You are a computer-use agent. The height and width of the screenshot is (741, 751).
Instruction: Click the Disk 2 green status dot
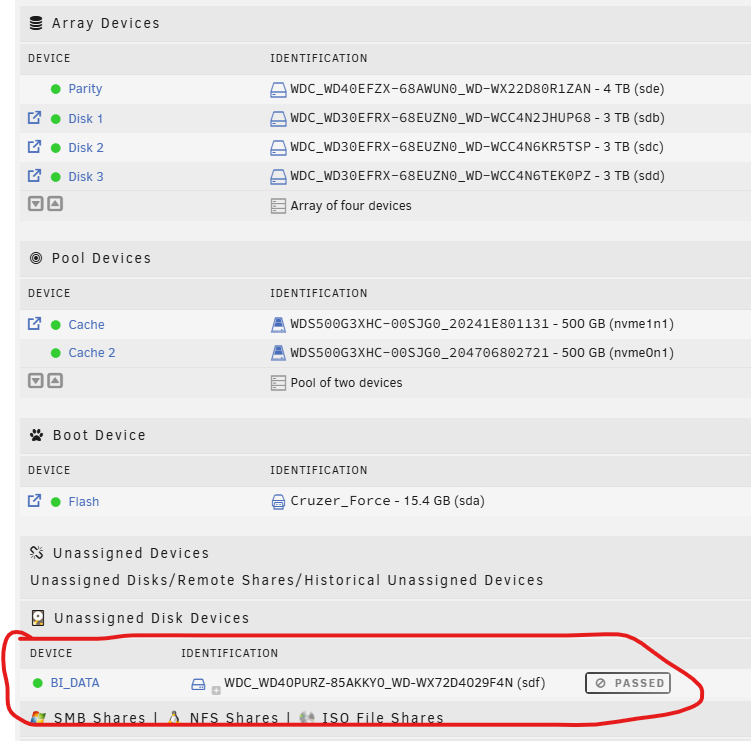click(56, 148)
